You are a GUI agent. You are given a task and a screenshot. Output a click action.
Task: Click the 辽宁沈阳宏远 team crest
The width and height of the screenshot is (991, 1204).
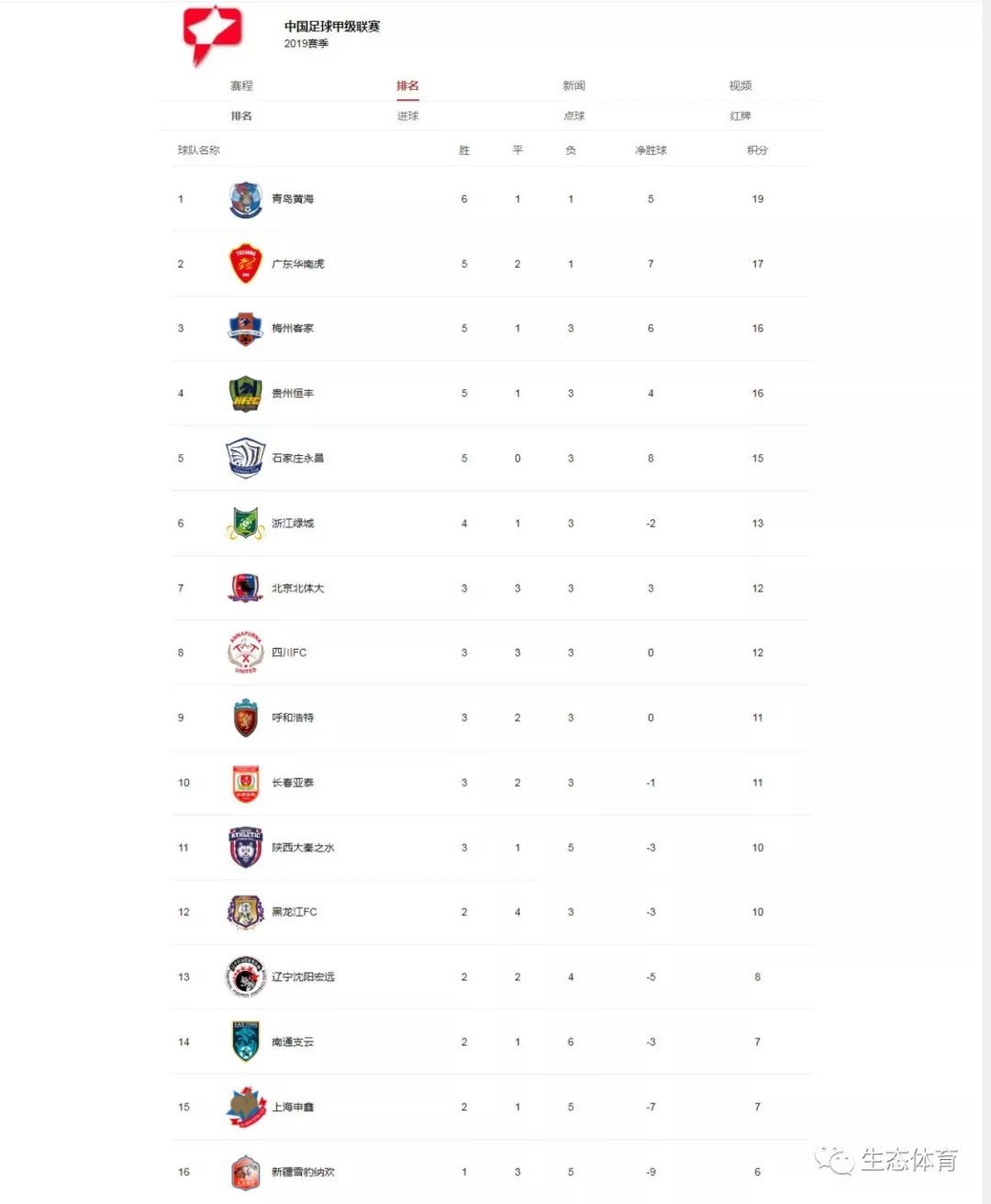pos(246,976)
